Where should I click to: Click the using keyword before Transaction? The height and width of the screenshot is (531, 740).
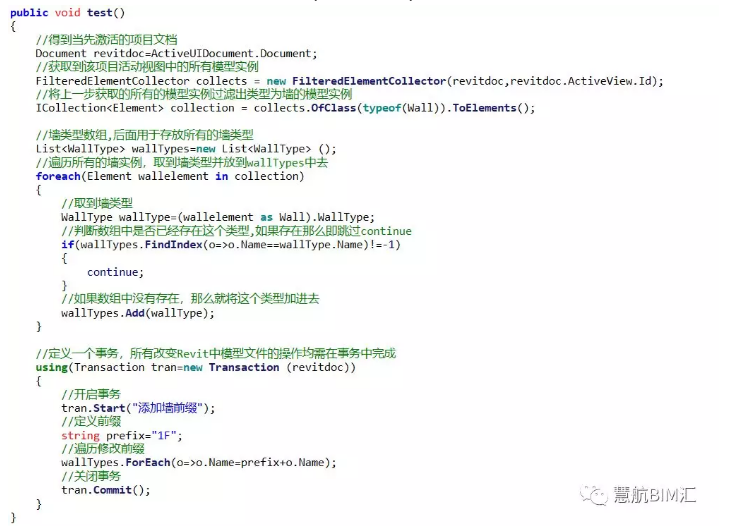click(52, 367)
